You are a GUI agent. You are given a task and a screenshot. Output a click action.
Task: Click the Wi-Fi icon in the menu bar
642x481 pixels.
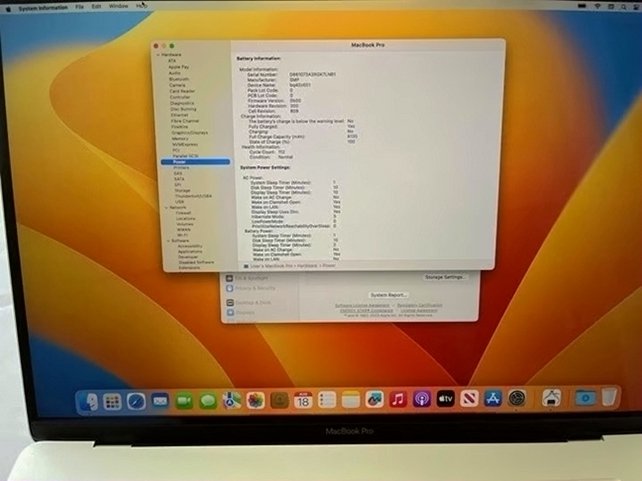(598, 6)
